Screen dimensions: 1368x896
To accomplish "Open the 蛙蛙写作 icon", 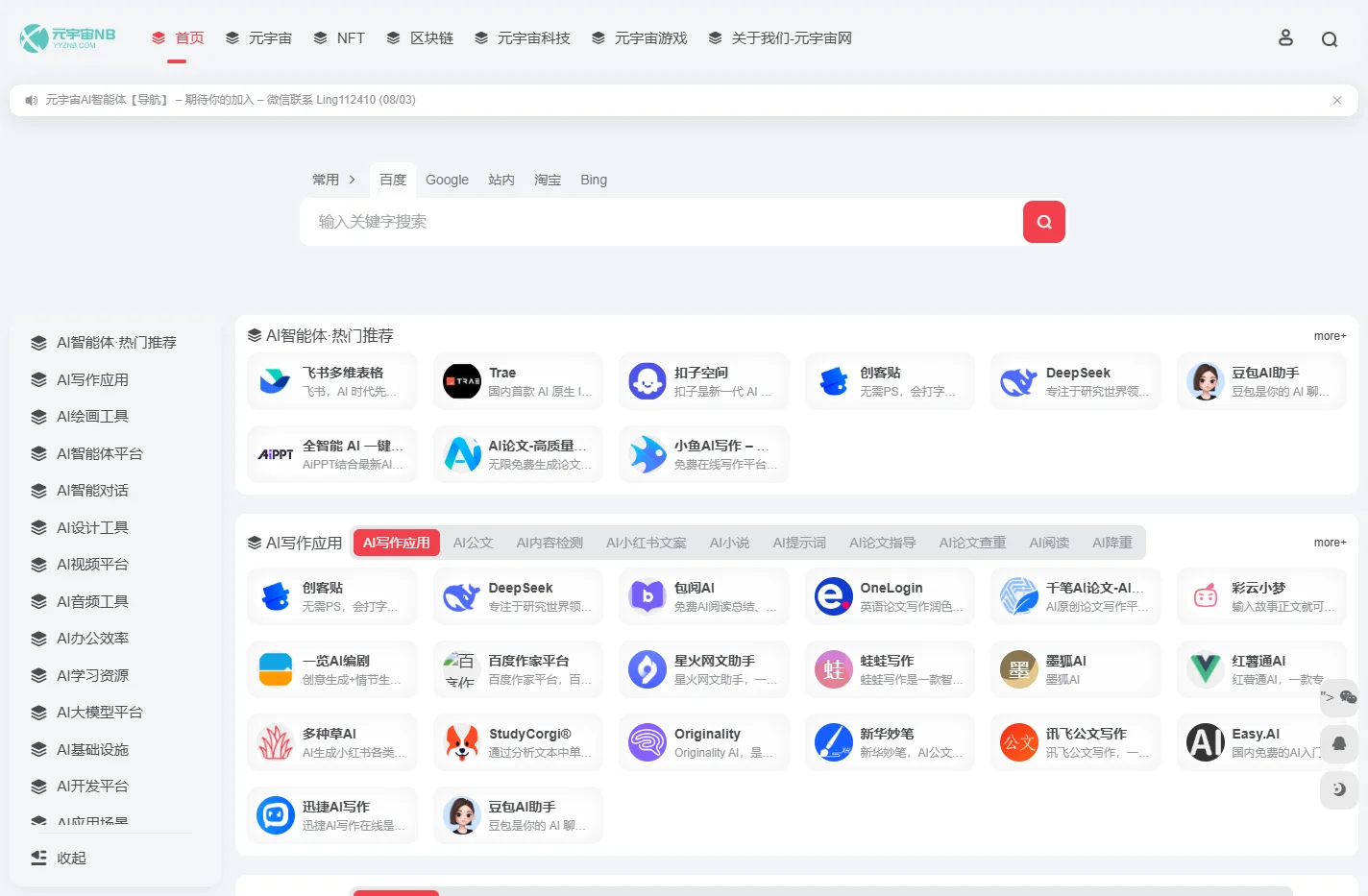I will click(833, 669).
